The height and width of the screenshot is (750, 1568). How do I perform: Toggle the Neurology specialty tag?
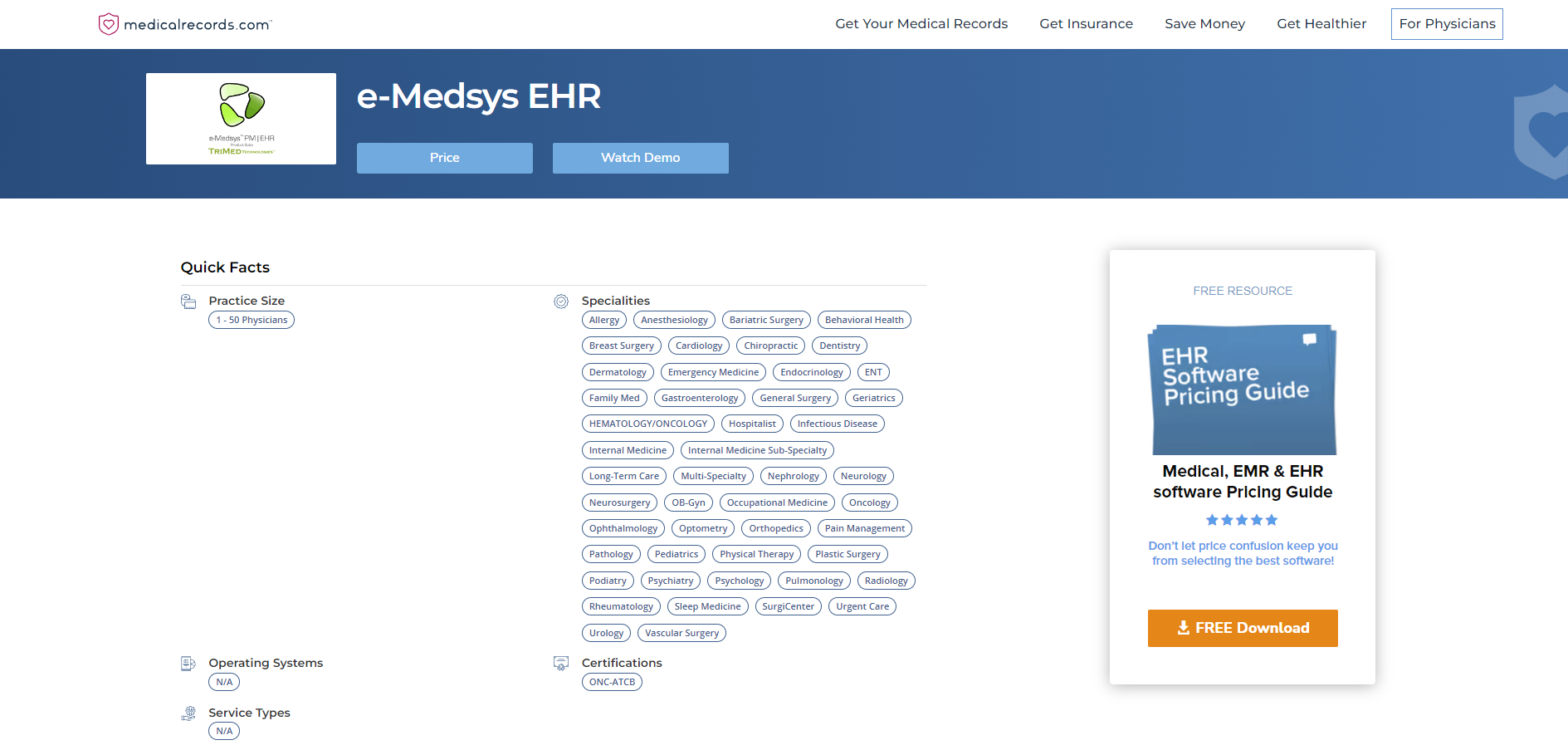pos(863,475)
